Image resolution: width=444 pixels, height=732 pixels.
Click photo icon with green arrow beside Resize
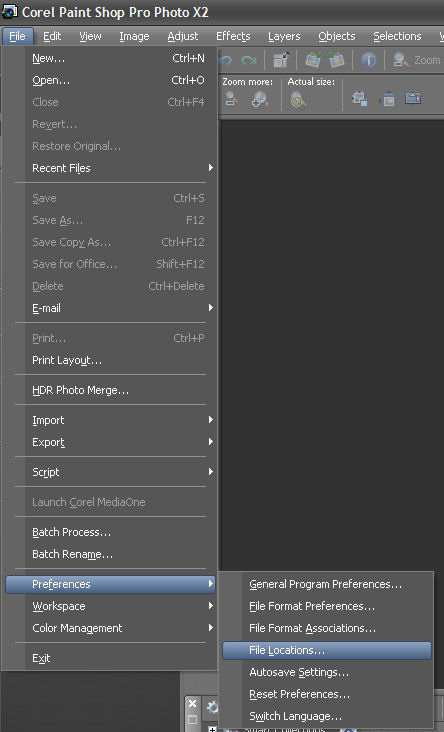312,60
